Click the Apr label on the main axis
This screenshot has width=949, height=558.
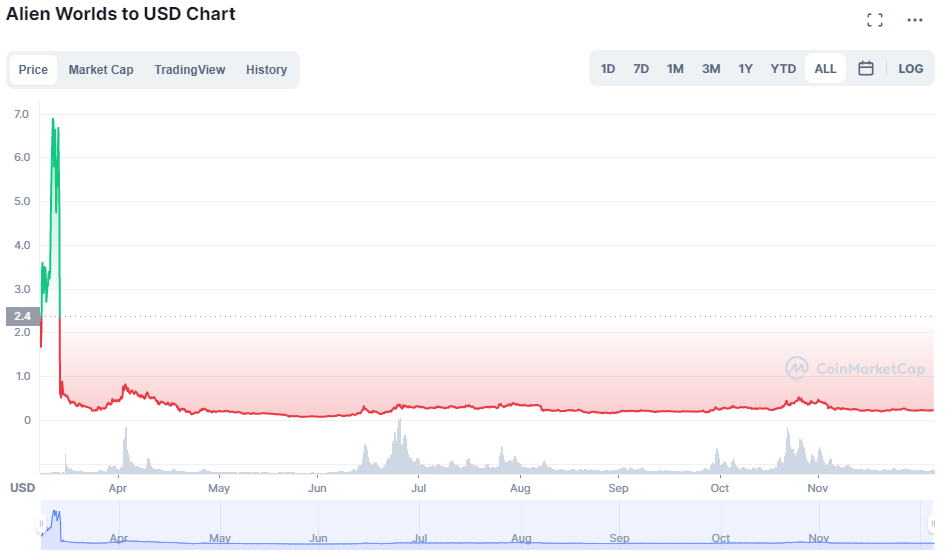(x=117, y=488)
